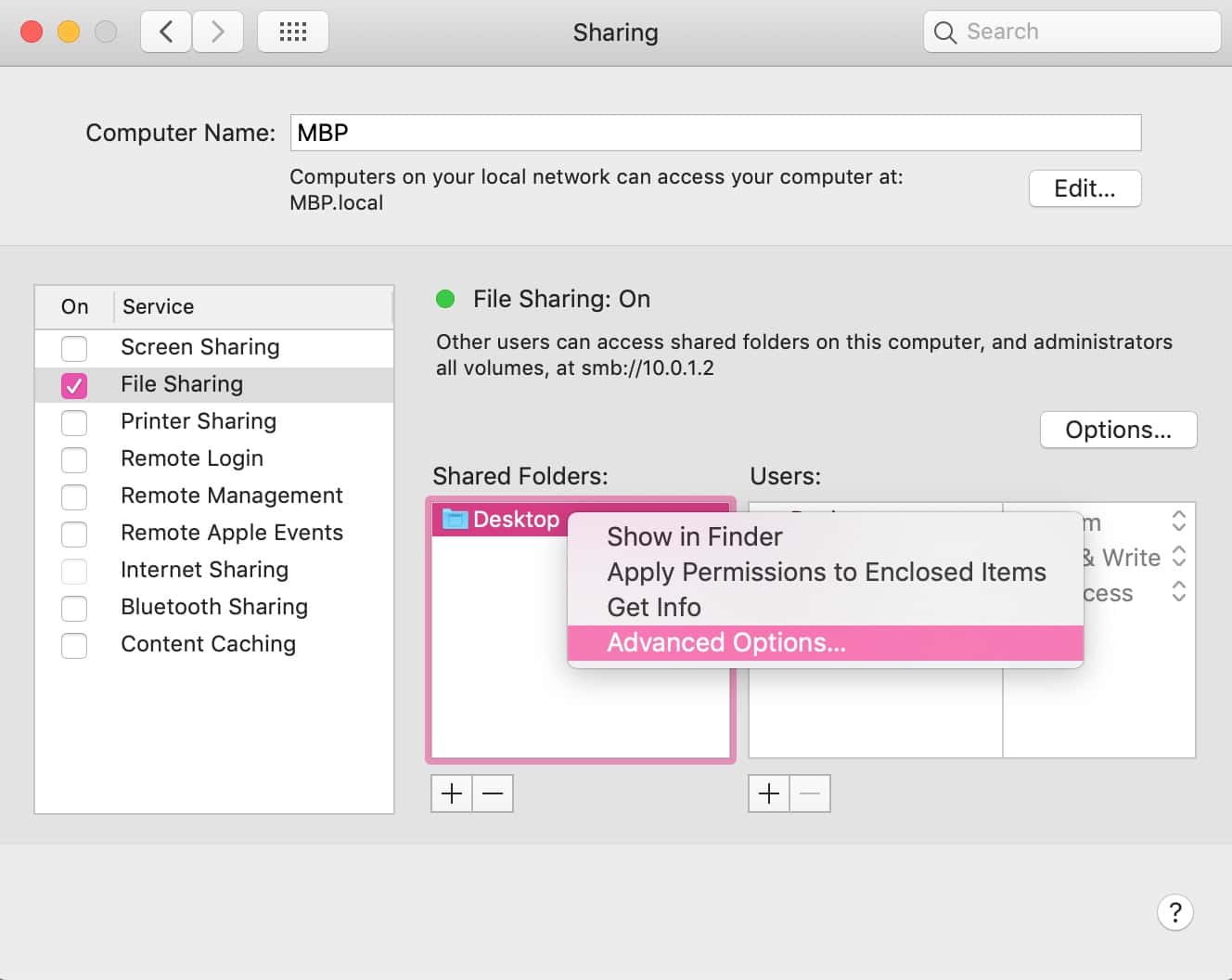The width and height of the screenshot is (1232, 980).
Task: Show all preferences grid icon
Action: 292,32
